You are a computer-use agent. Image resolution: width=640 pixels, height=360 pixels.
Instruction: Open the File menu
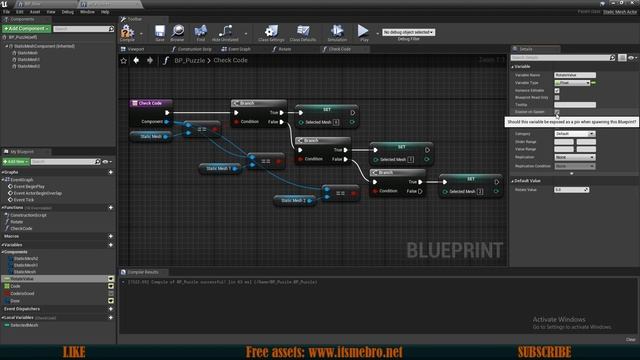[6, 12]
